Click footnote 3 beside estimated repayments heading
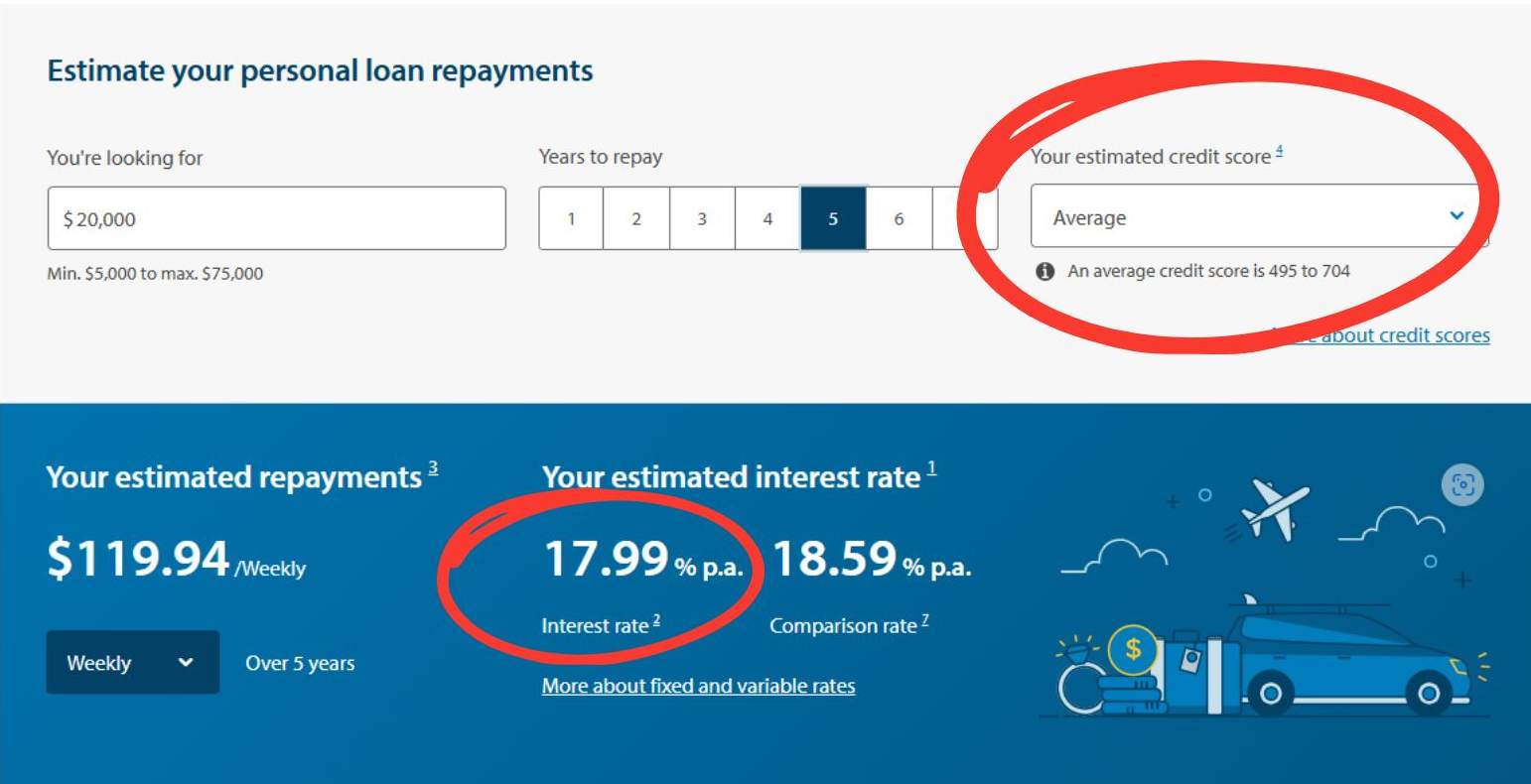The height and width of the screenshot is (784, 1531). 431,465
